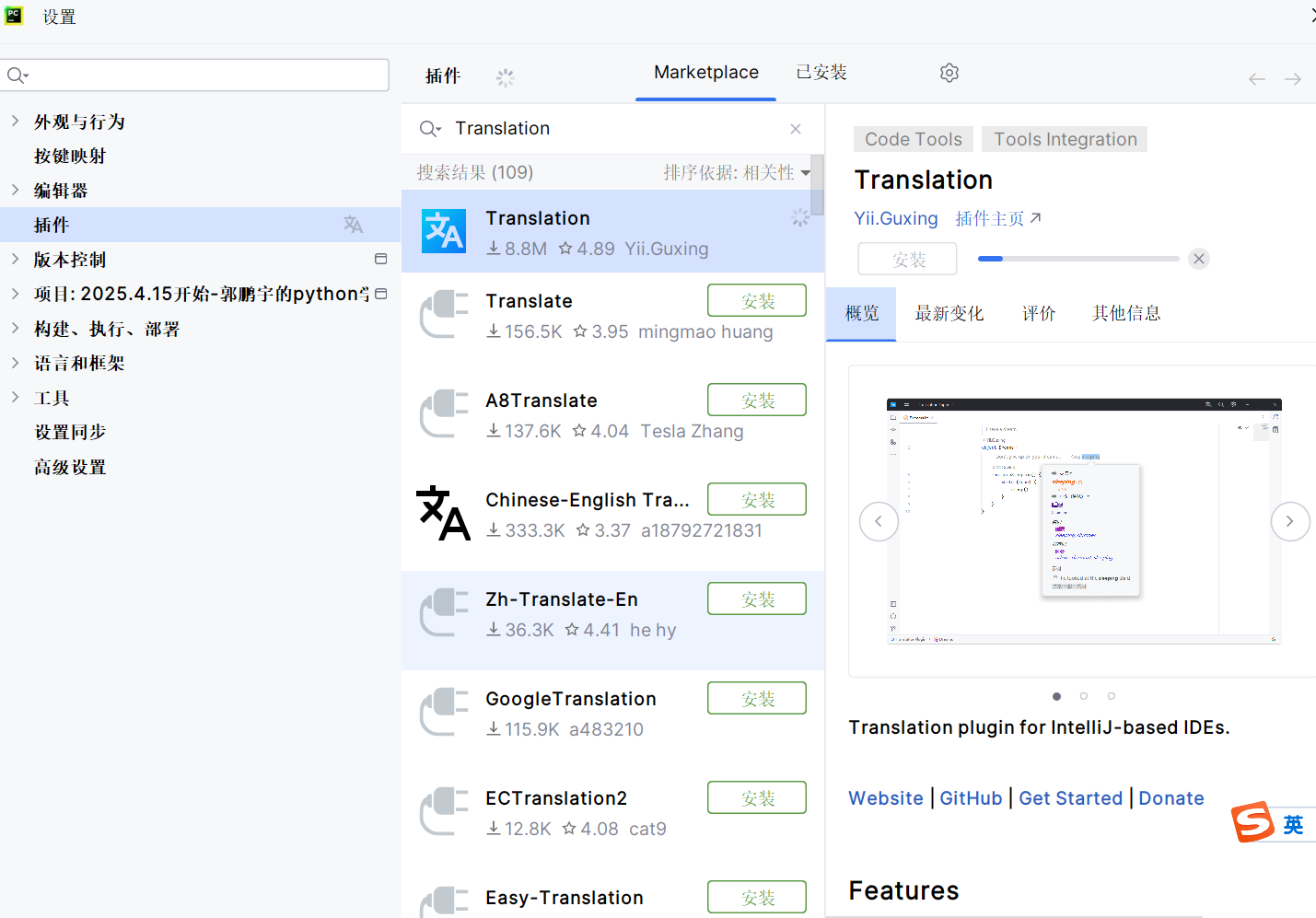Click the translate icon on 插件 row
The height and width of the screenshot is (918, 1316).
[354, 225]
